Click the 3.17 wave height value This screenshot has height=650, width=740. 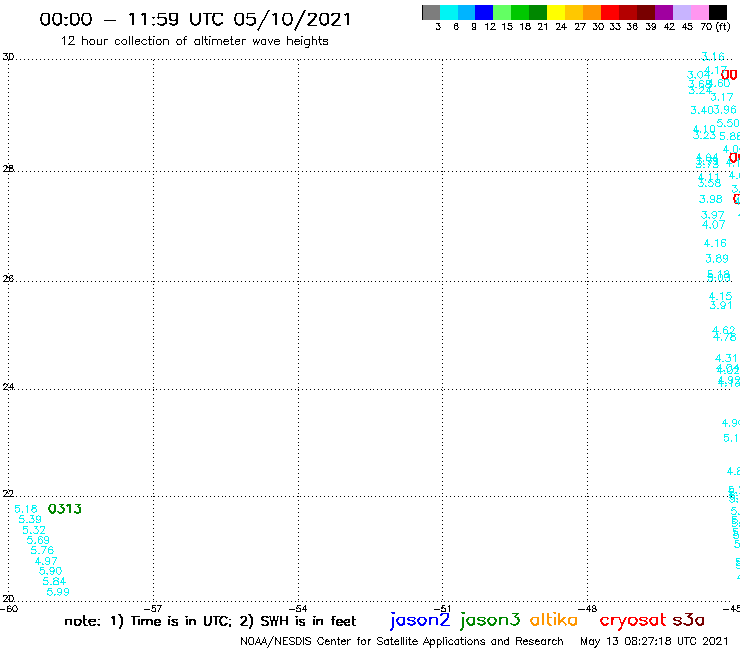[x=722, y=97]
